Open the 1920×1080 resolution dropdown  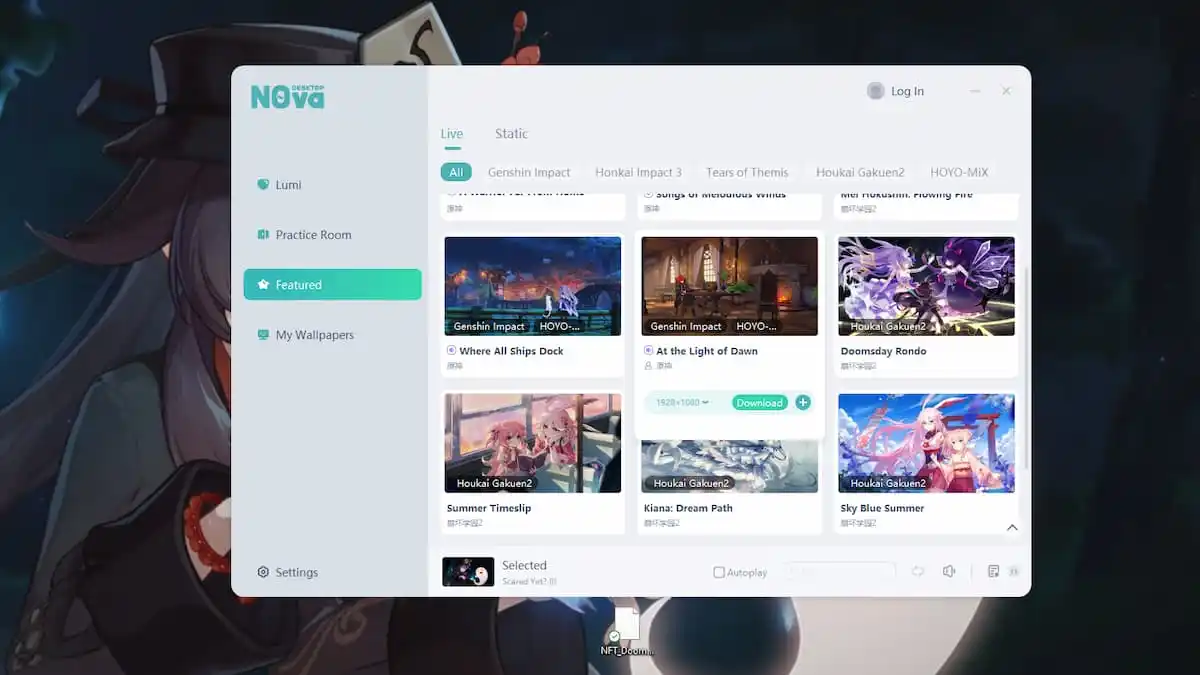click(x=683, y=403)
